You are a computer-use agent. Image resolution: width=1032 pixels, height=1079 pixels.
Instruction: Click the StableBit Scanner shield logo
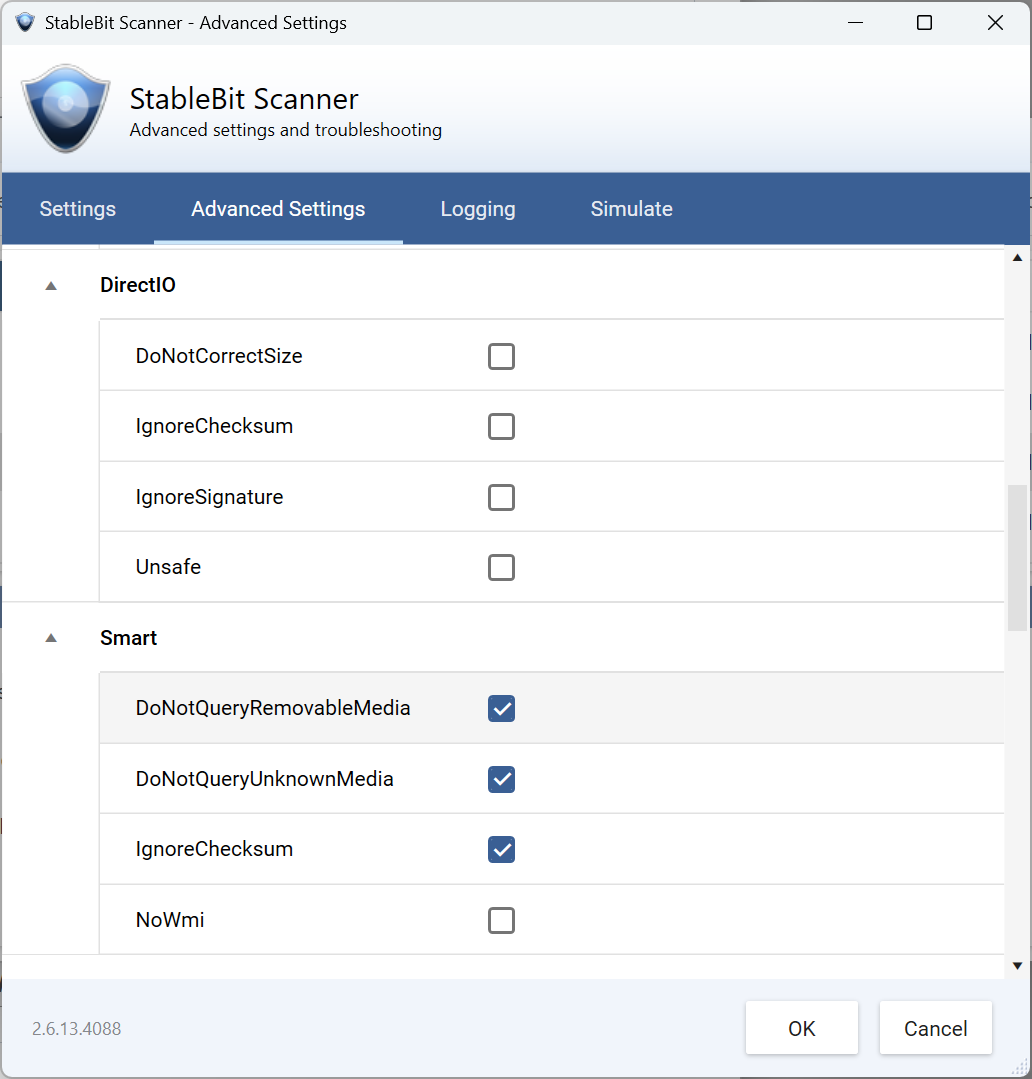tap(65, 108)
